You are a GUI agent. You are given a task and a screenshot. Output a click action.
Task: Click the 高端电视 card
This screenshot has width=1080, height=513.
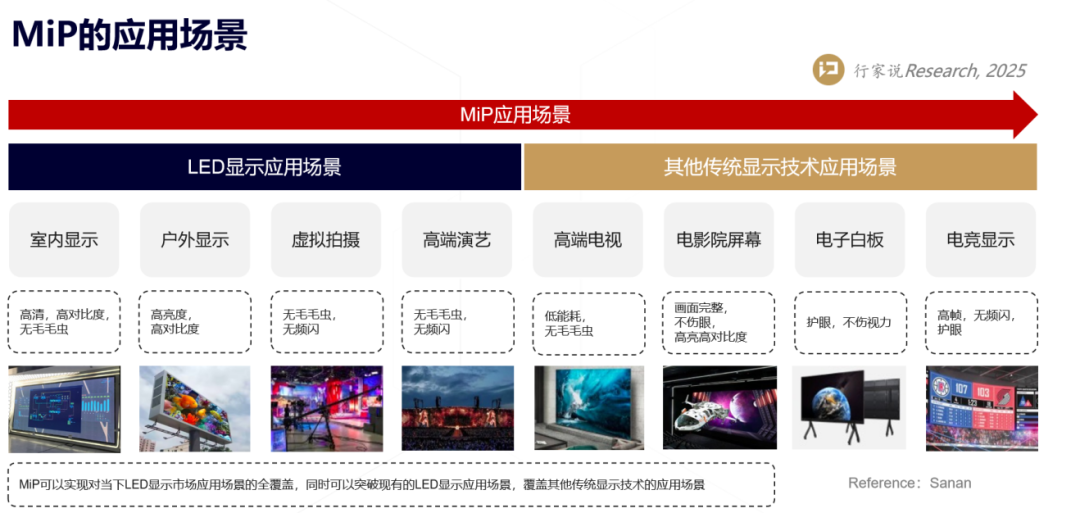tap(588, 240)
